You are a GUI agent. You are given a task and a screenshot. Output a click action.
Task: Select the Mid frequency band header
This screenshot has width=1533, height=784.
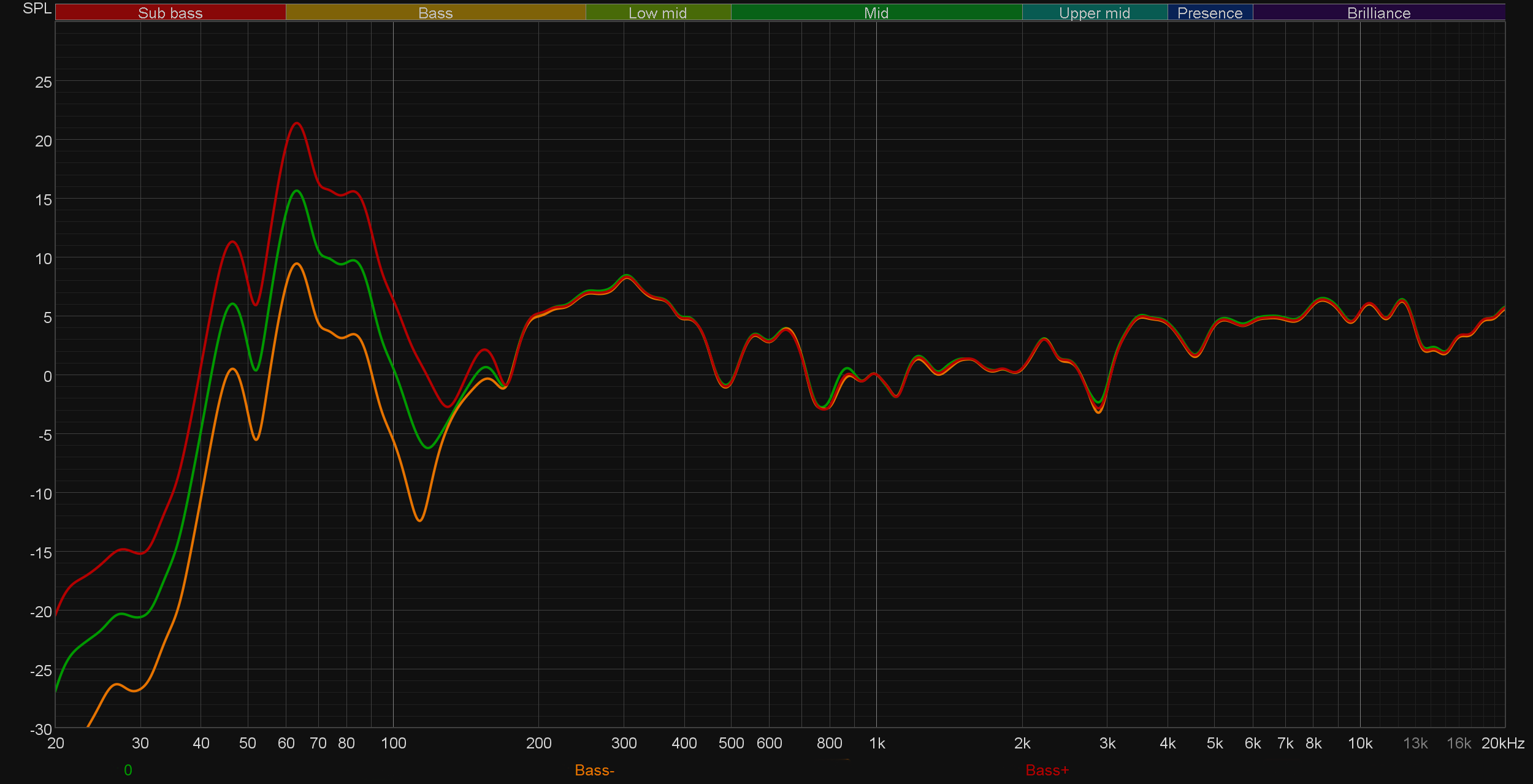876,12
